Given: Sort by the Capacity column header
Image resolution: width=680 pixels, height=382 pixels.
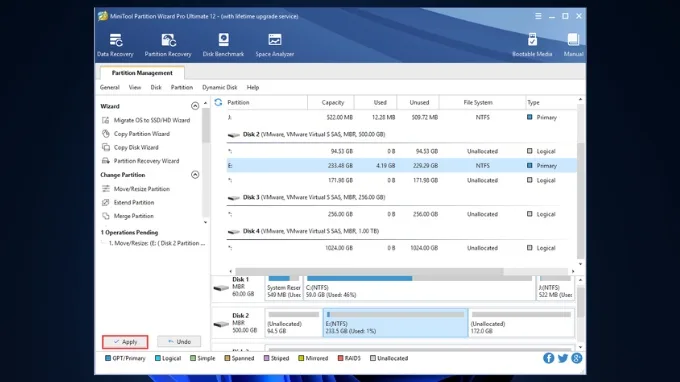Looking at the screenshot, I should pos(331,102).
